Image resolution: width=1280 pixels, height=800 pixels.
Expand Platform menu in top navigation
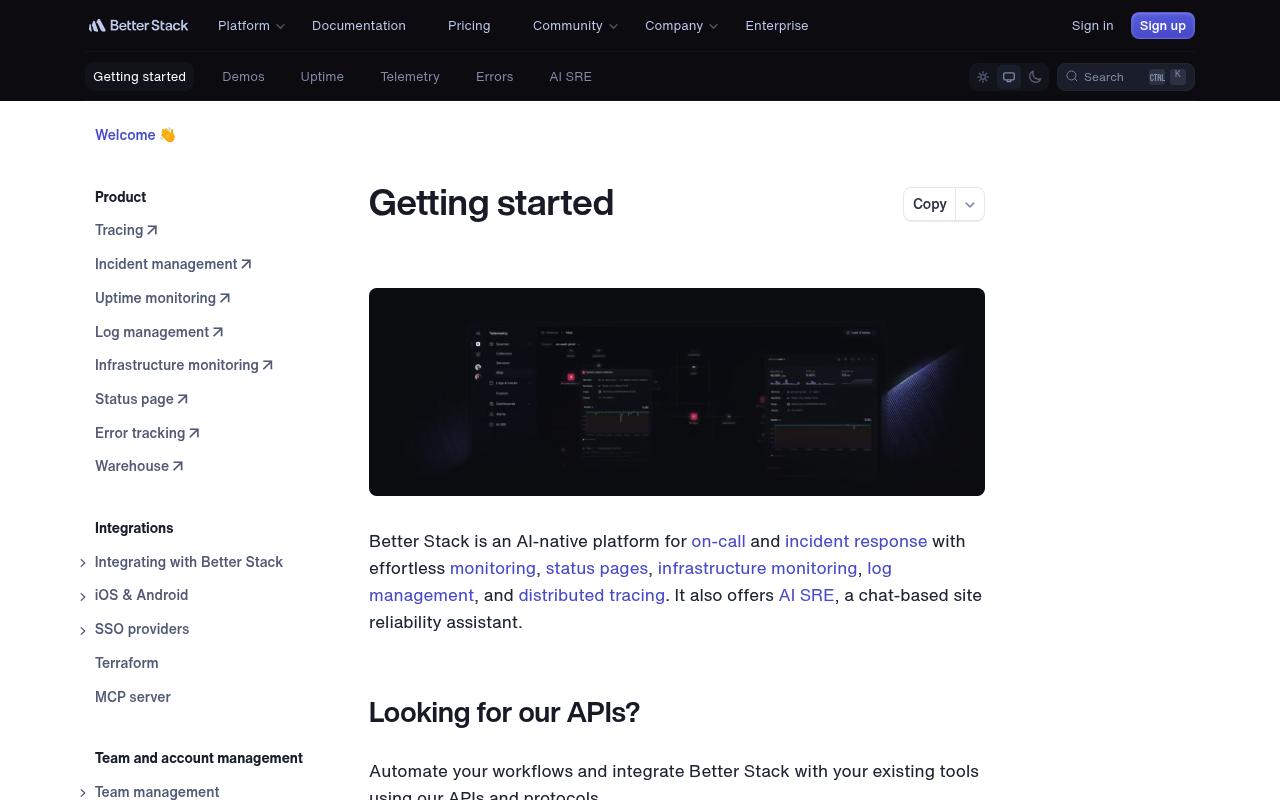(x=251, y=26)
